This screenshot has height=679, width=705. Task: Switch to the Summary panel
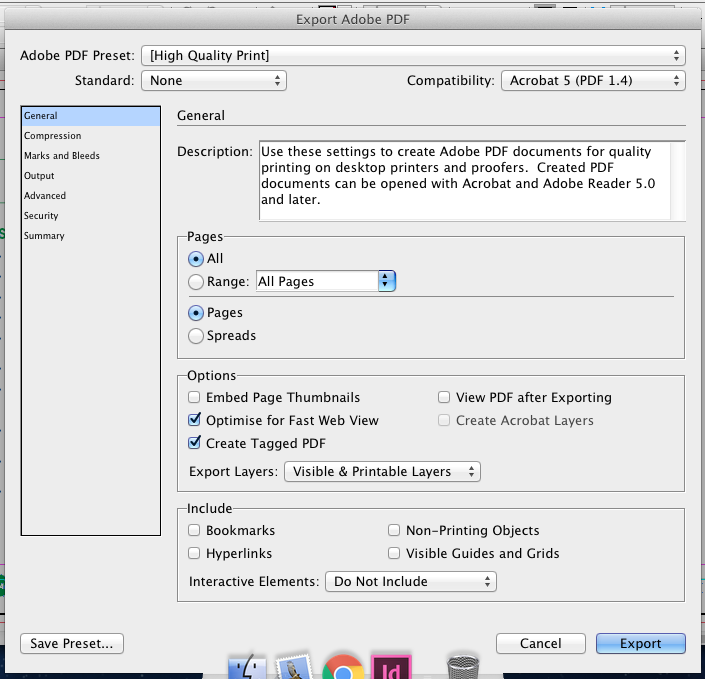point(90,236)
